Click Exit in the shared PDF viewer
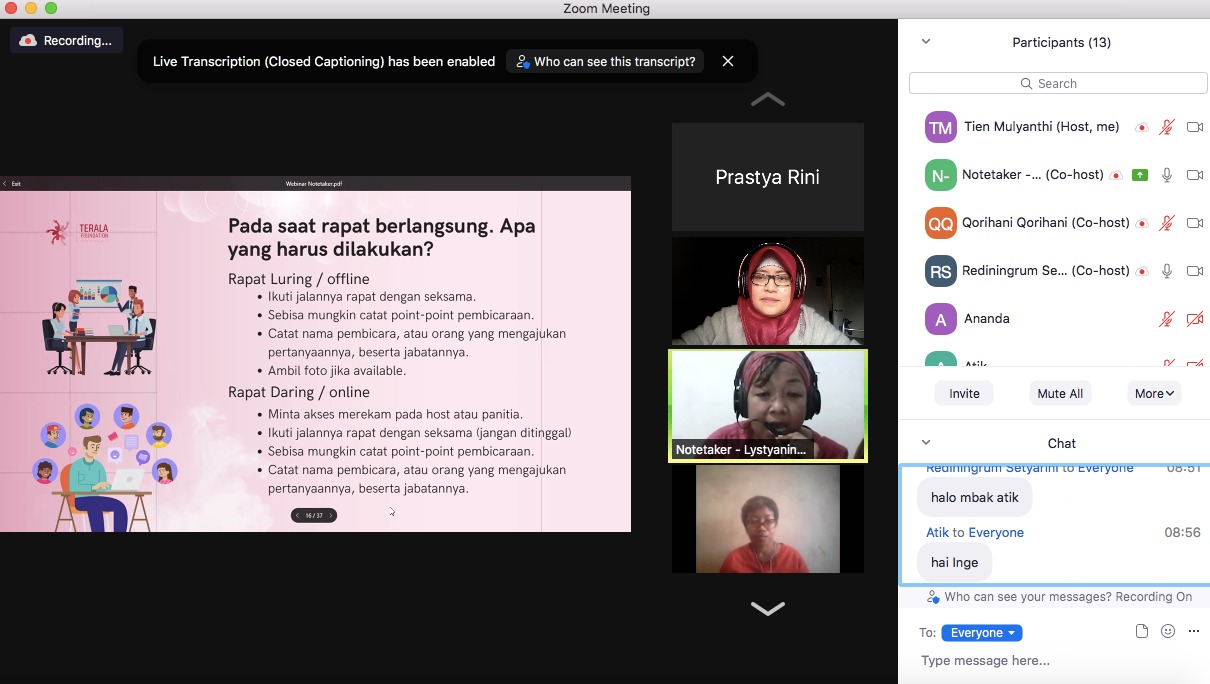This screenshot has height=684, width=1210. (12, 183)
